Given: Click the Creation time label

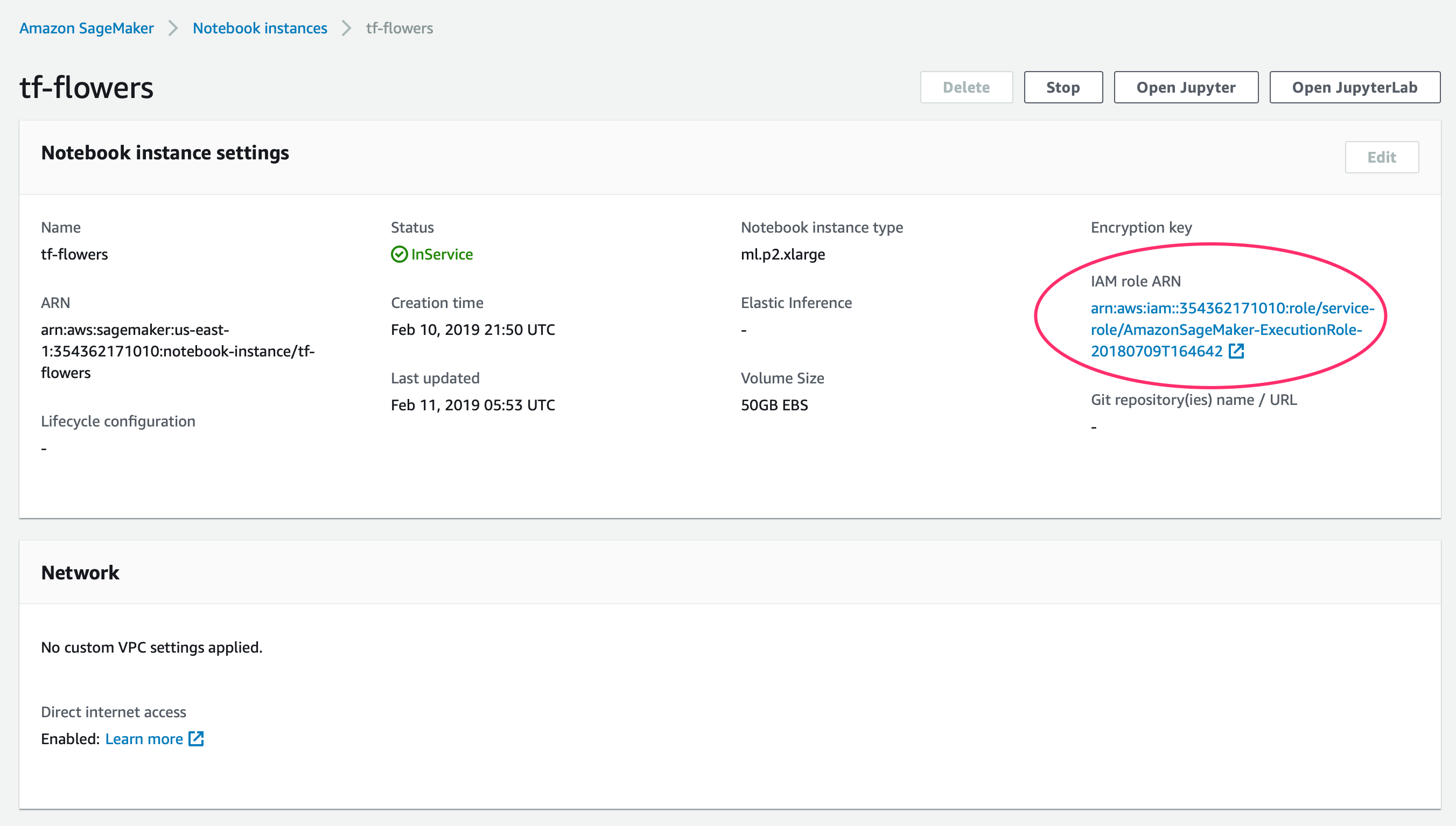Looking at the screenshot, I should (x=437, y=303).
